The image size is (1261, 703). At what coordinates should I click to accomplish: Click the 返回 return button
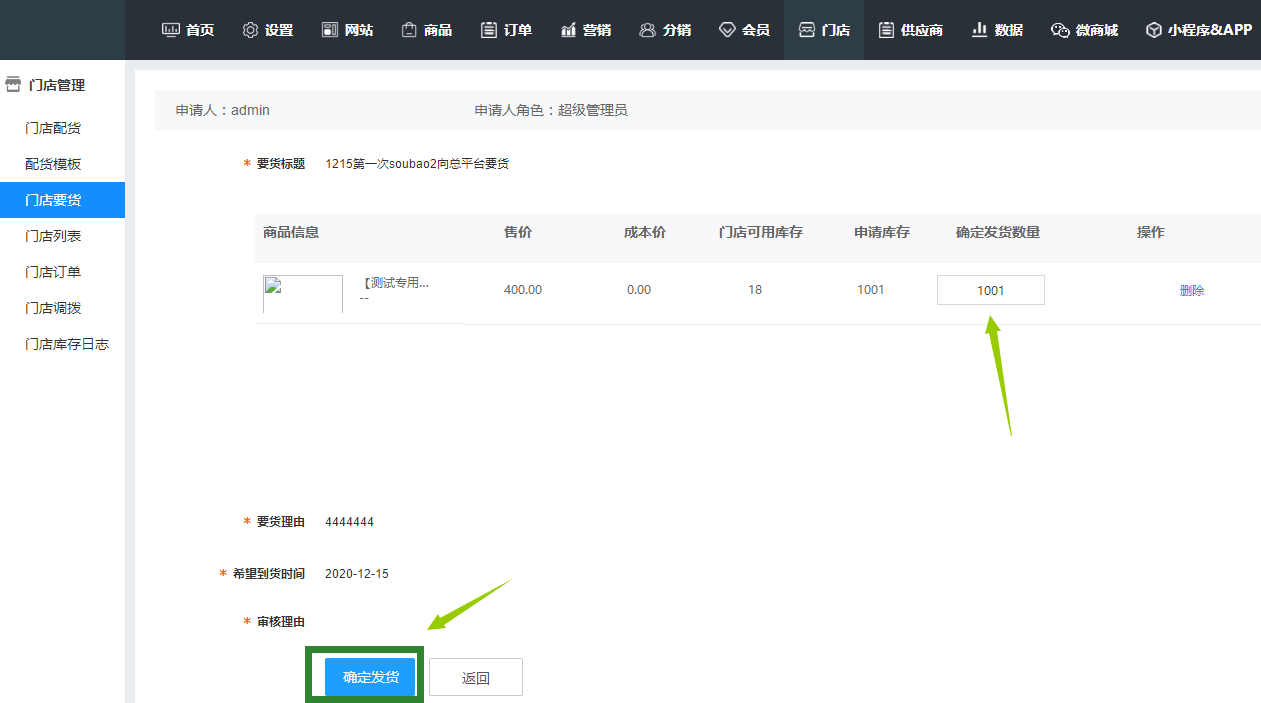click(475, 676)
